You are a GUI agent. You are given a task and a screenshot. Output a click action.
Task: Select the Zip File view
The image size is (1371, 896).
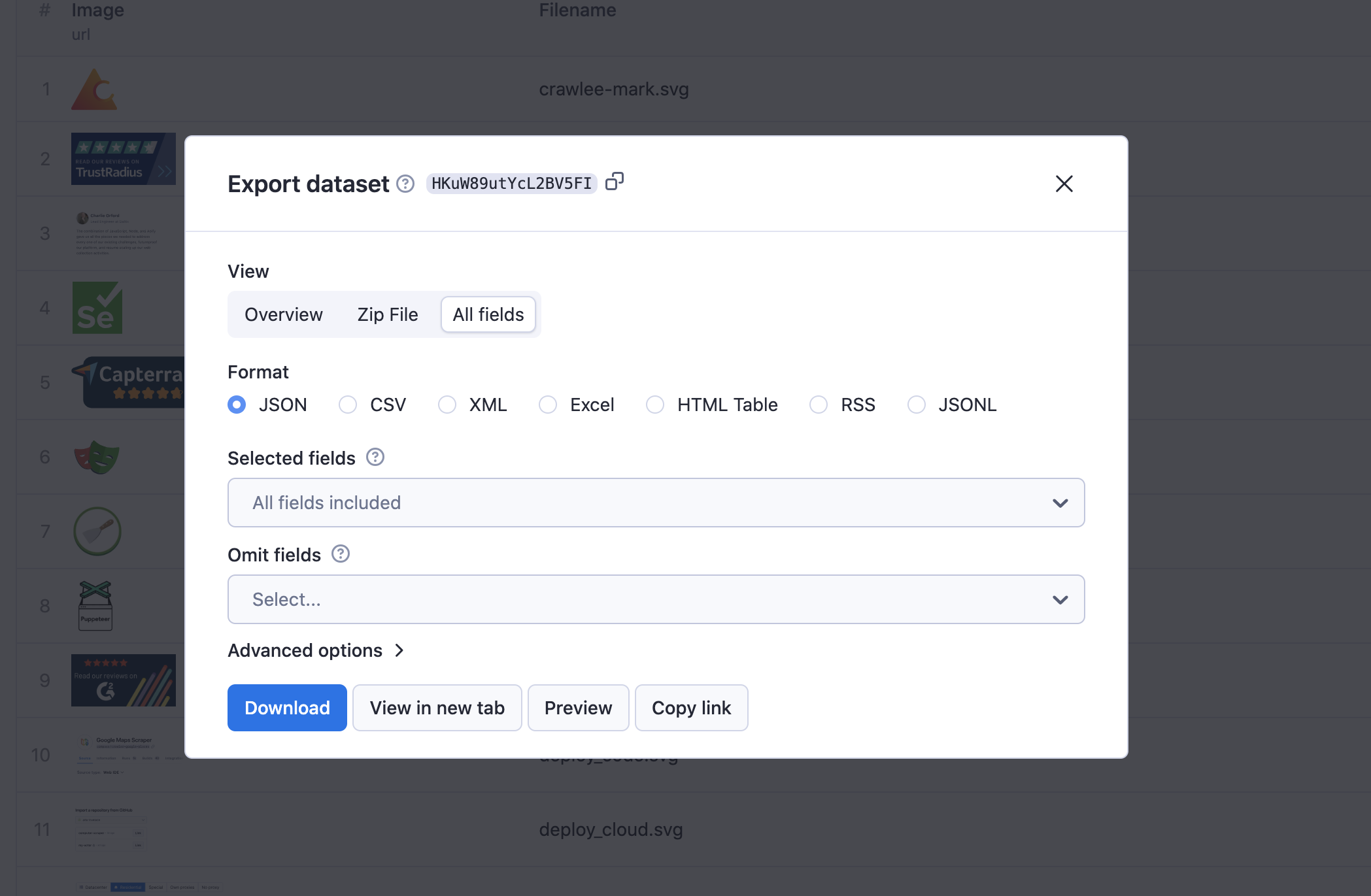point(387,314)
